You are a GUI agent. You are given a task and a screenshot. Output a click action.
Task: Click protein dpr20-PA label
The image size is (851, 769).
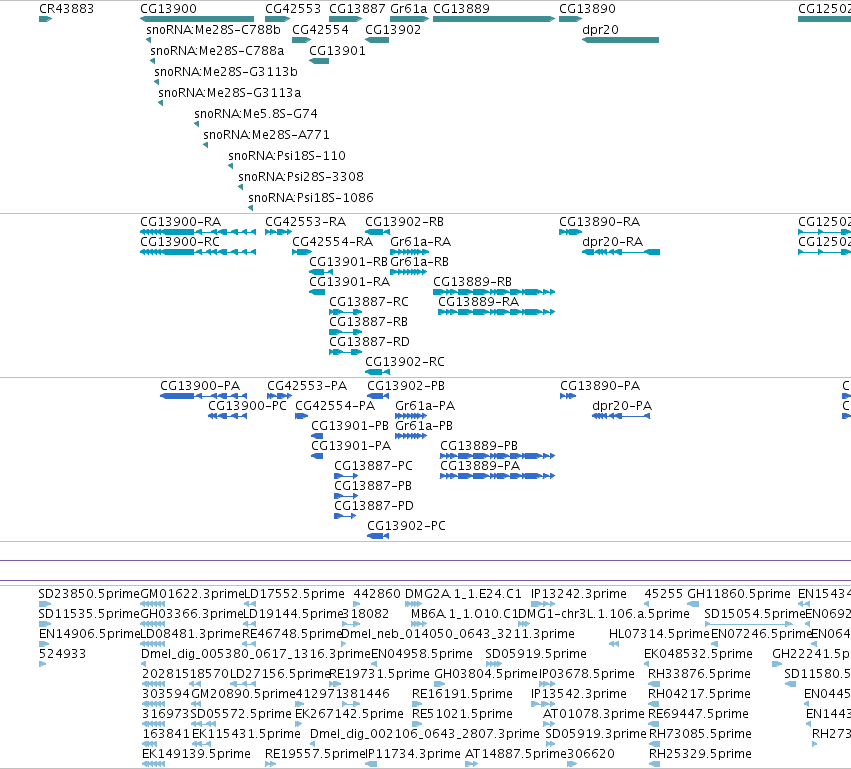pos(622,406)
